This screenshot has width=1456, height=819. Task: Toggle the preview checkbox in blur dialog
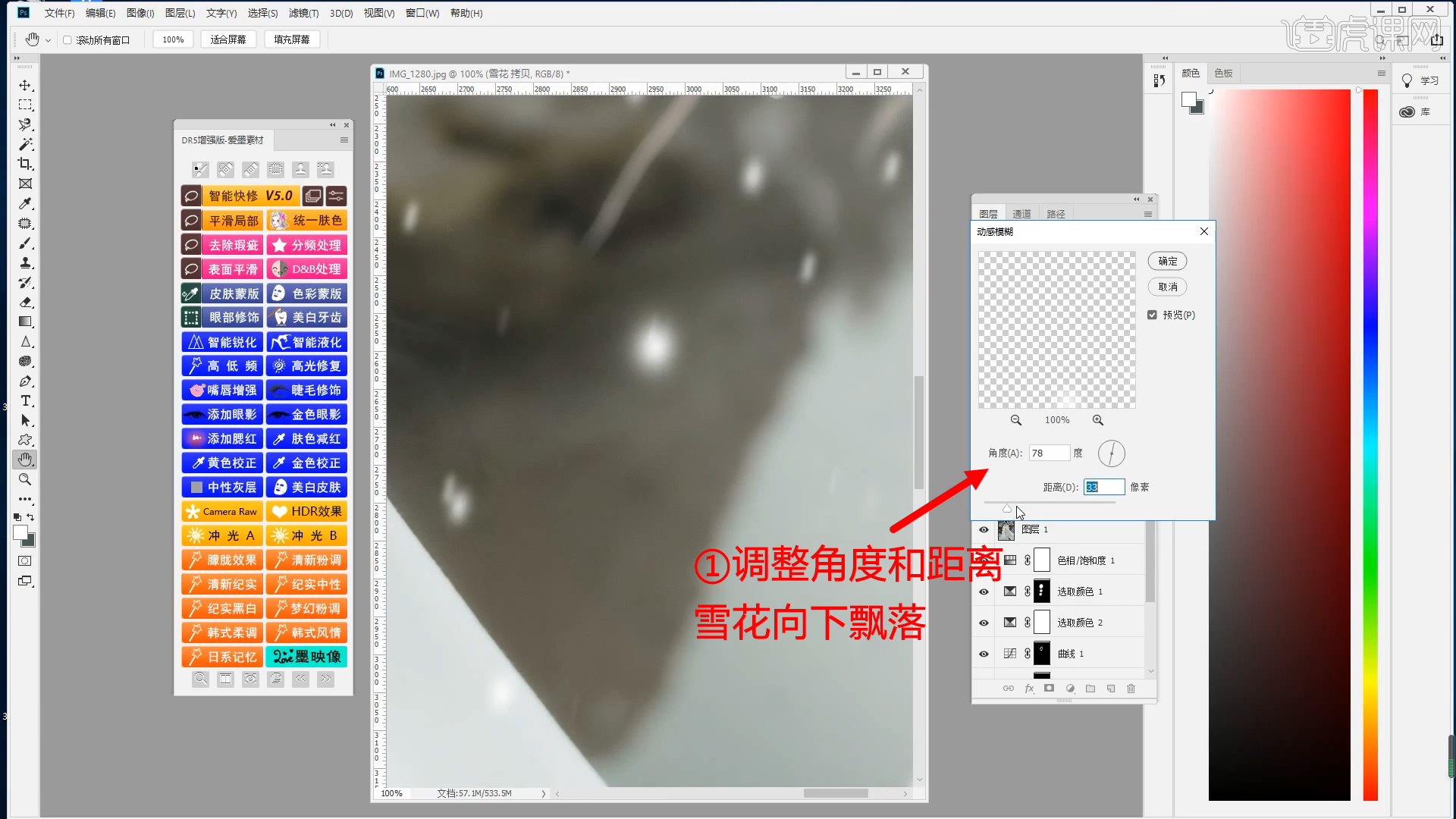tap(1152, 315)
